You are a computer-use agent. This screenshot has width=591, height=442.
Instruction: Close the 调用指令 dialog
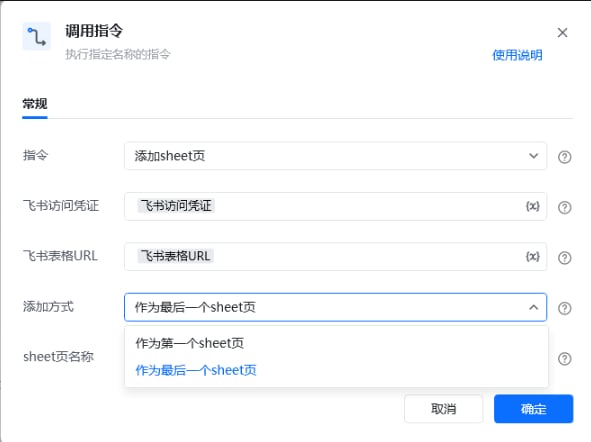coord(562,33)
